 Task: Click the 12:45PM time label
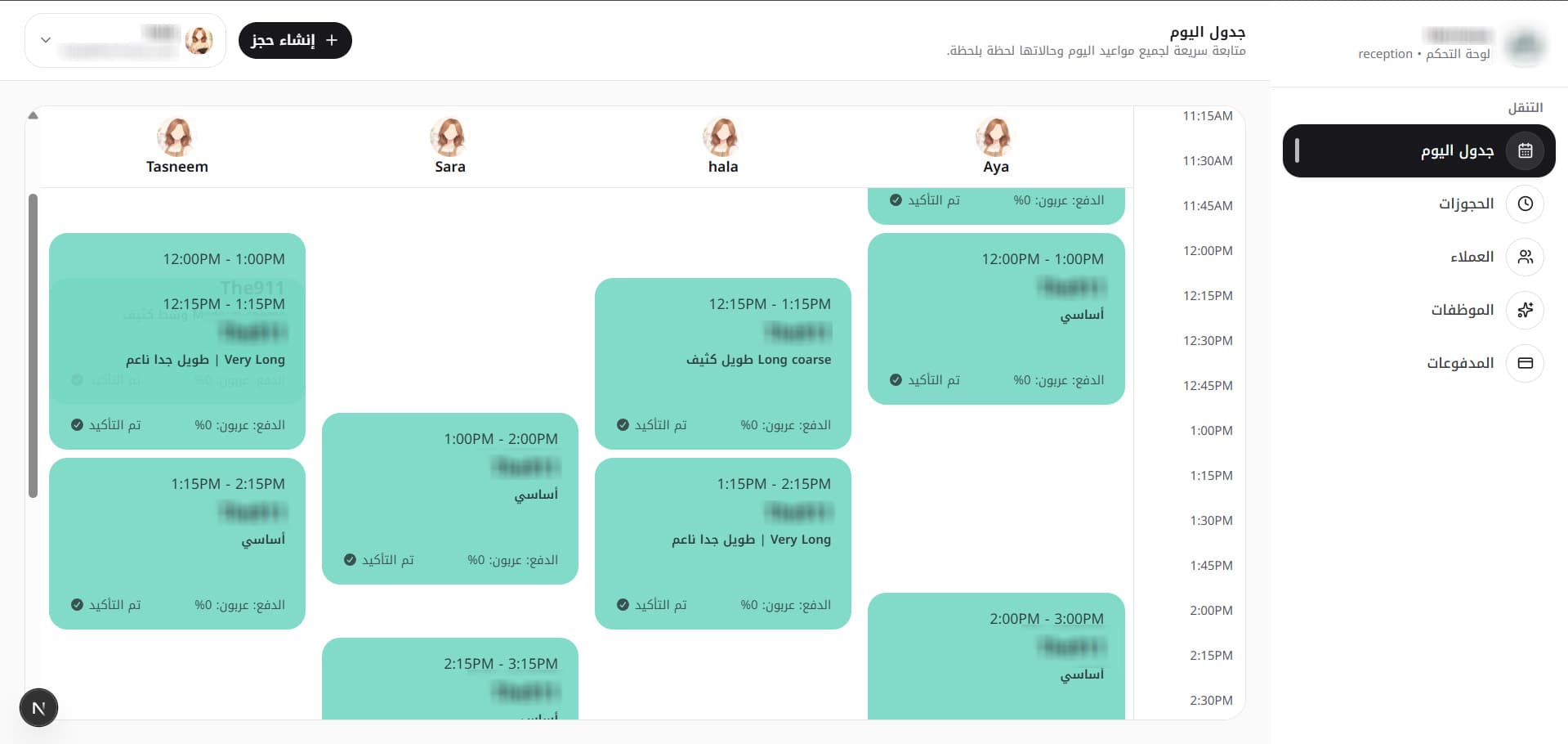tap(1208, 386)
